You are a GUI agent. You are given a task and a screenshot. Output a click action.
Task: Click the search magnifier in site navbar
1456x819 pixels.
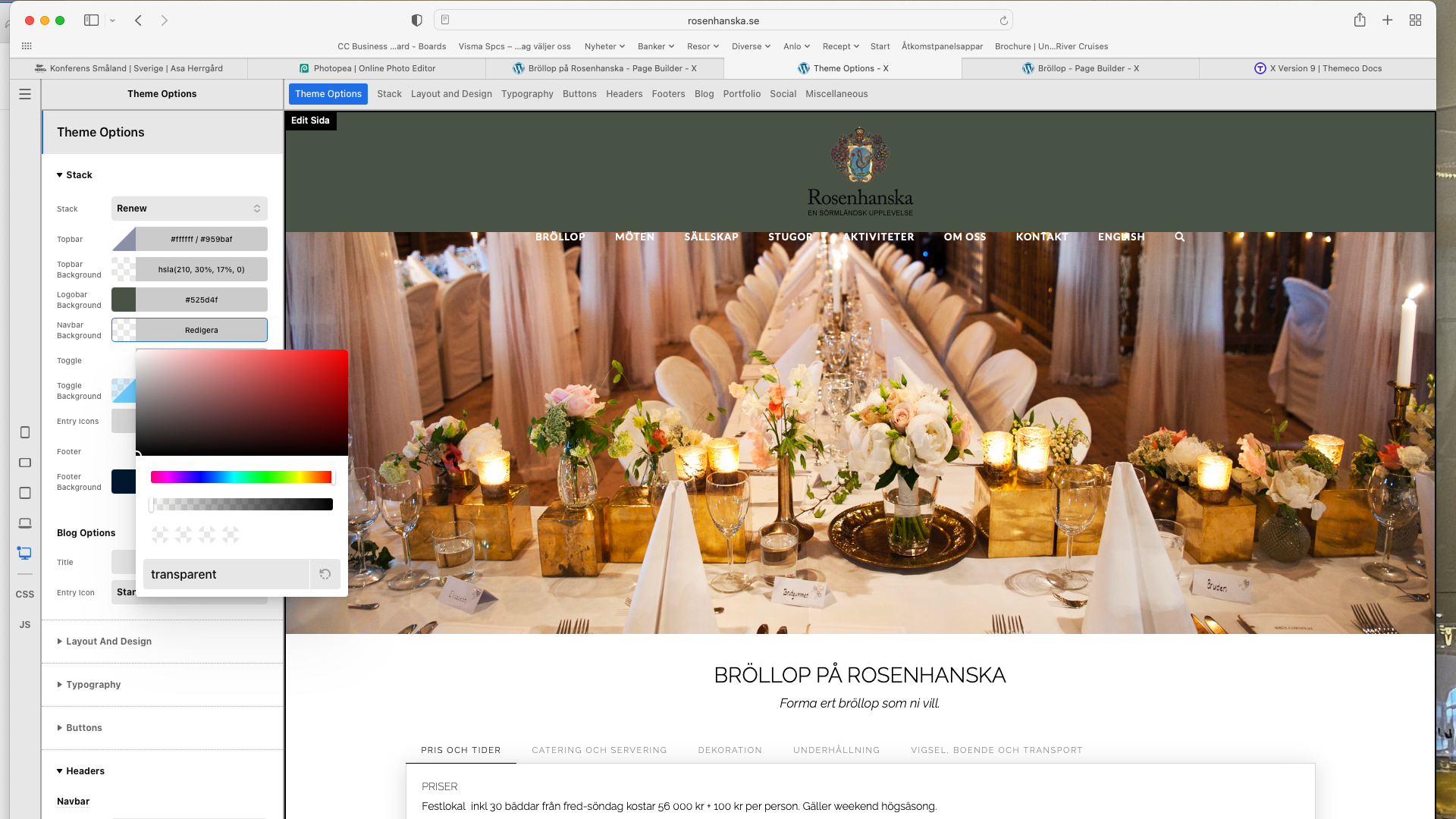click(1179, 237)
